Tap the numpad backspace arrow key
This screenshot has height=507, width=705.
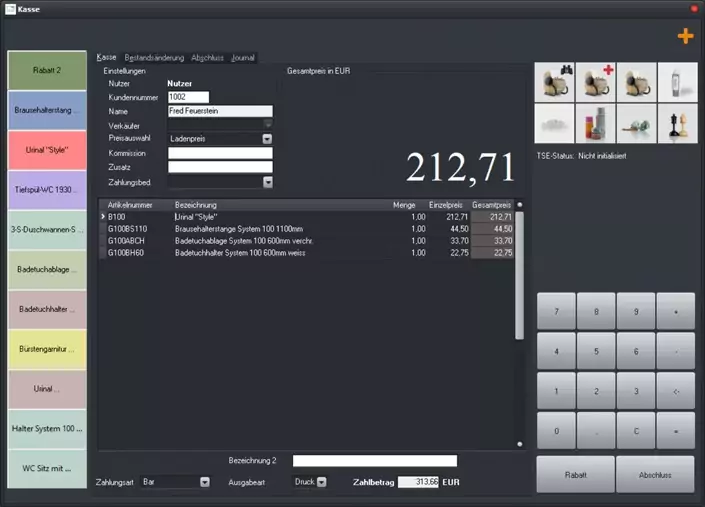tap(676, 391)
